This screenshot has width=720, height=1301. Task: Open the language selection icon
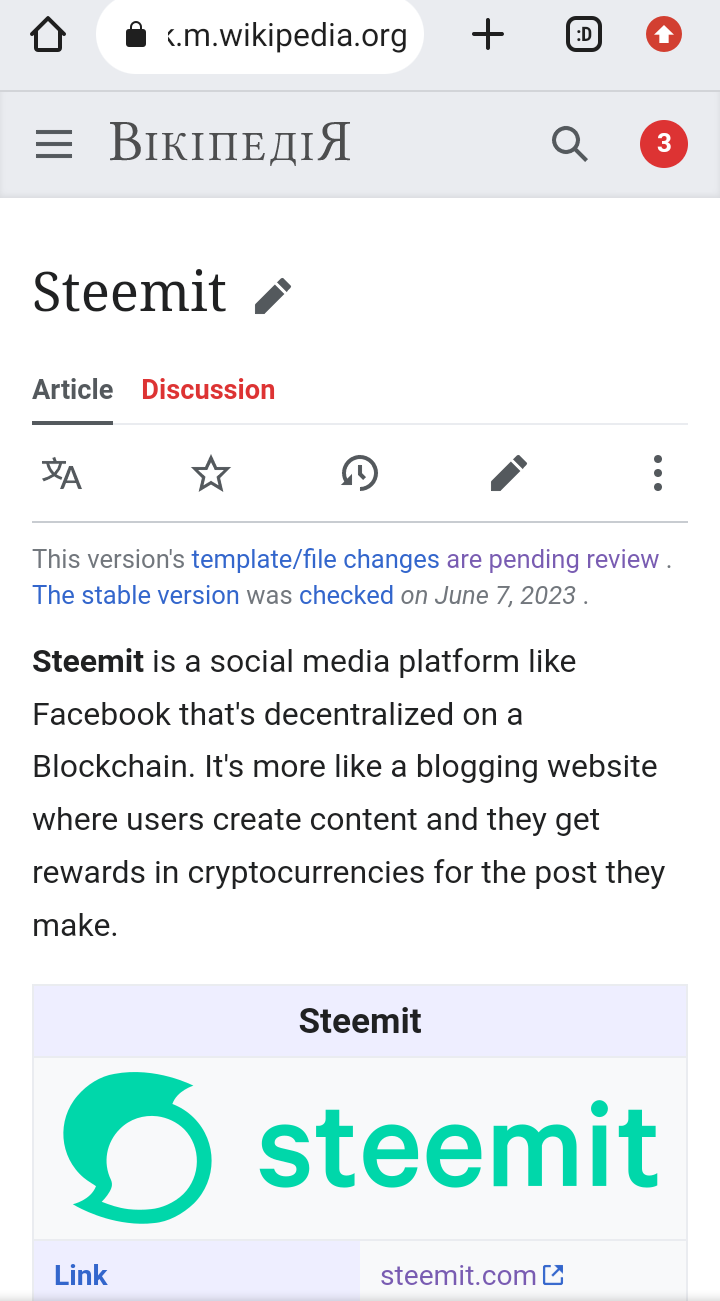[x=61, y=473]
